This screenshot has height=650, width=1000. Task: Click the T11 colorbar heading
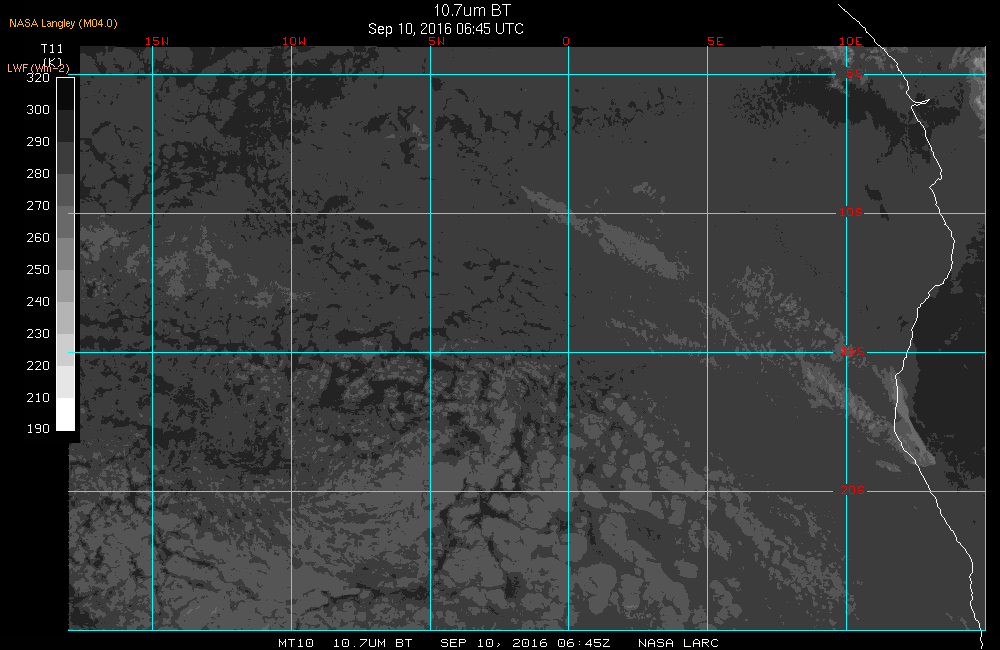click(x=52, y=48)
